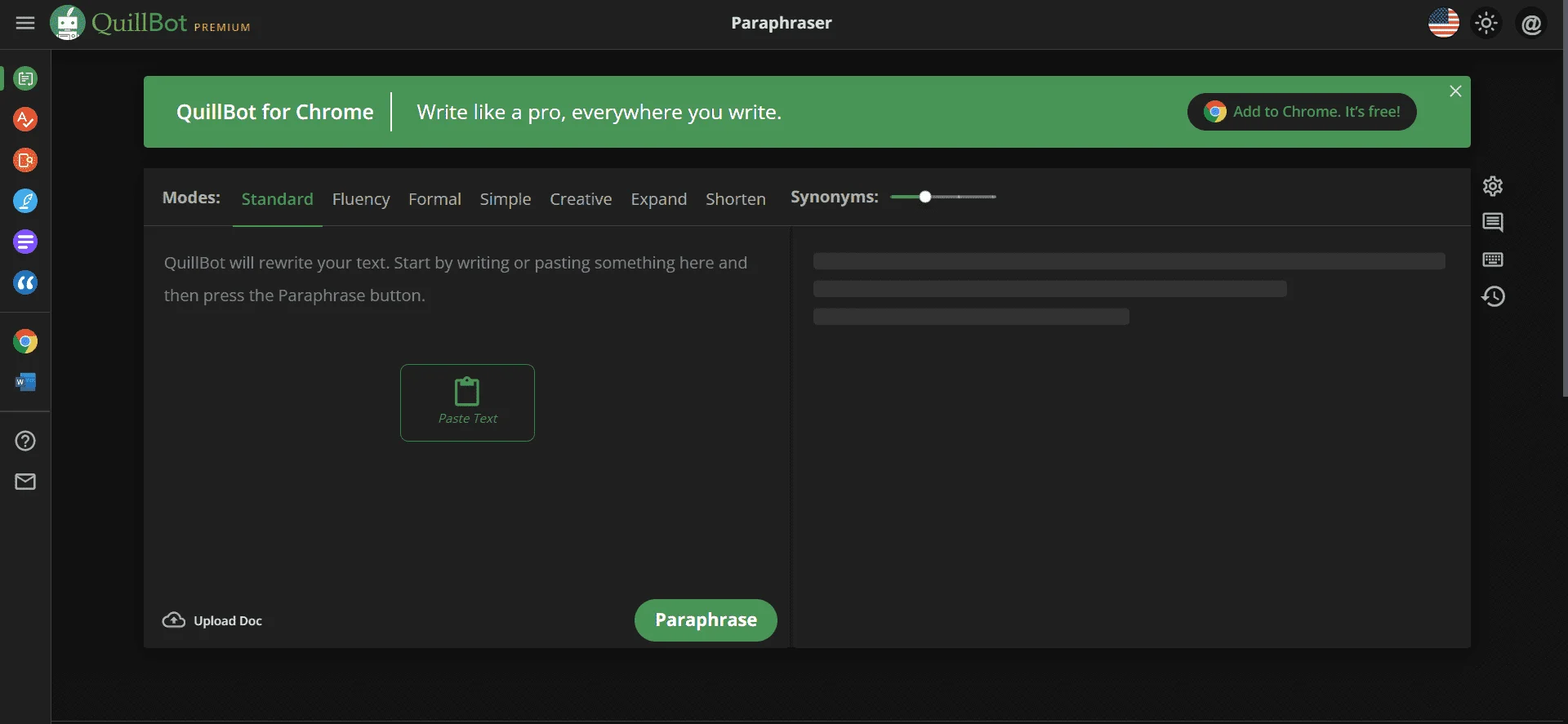Toggle light mode with sun icon
The width and height of the screenshot is (1568, 724).
(1486, 23)
